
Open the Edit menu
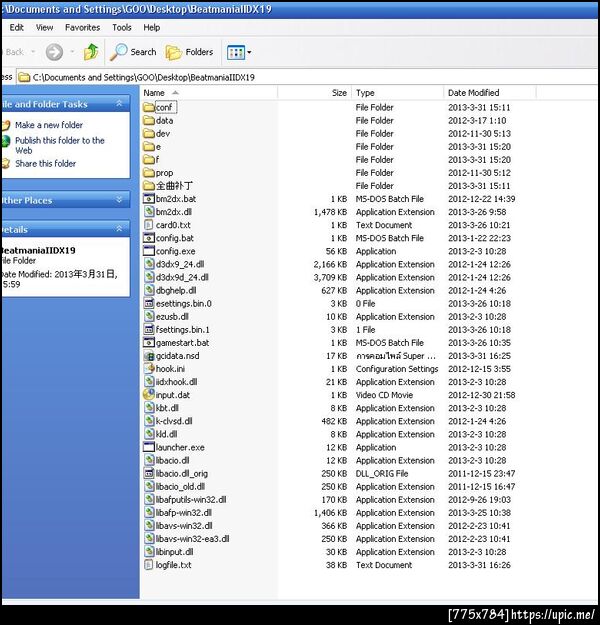point(16,28)
